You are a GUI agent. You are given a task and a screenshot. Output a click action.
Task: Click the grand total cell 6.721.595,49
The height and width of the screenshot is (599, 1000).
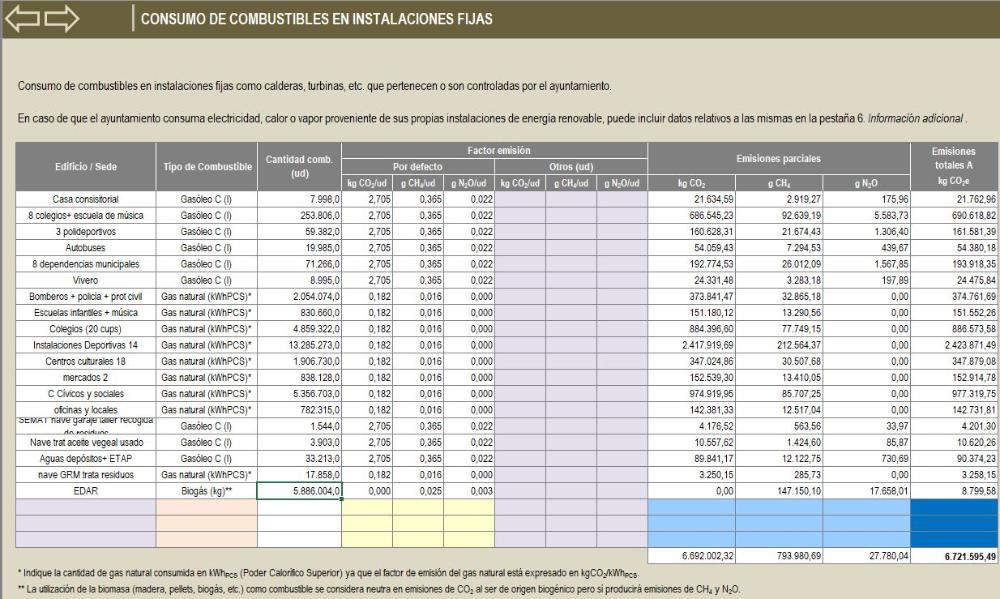click(954, 555)
